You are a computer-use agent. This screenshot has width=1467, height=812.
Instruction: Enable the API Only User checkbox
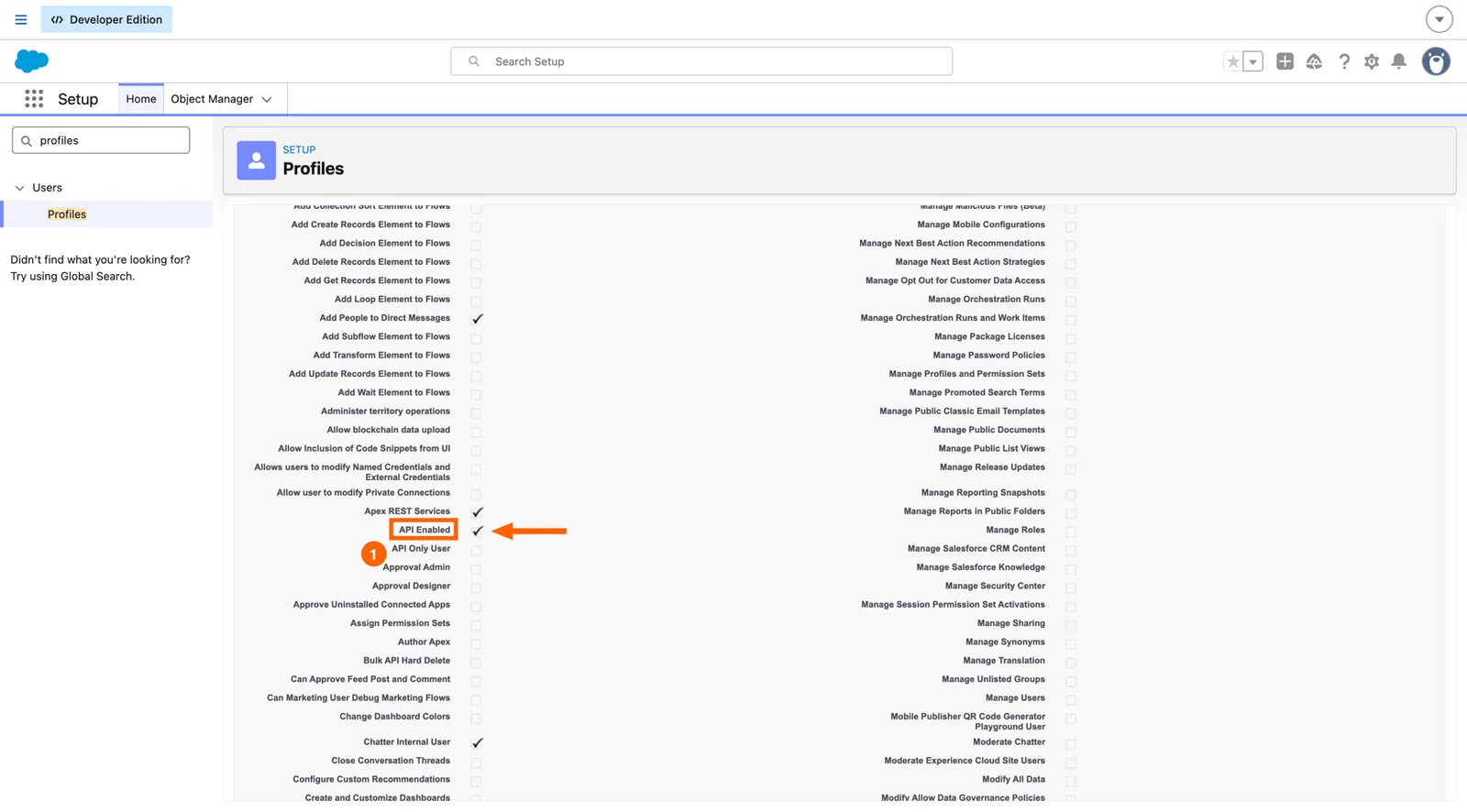(x=476, y=550)
